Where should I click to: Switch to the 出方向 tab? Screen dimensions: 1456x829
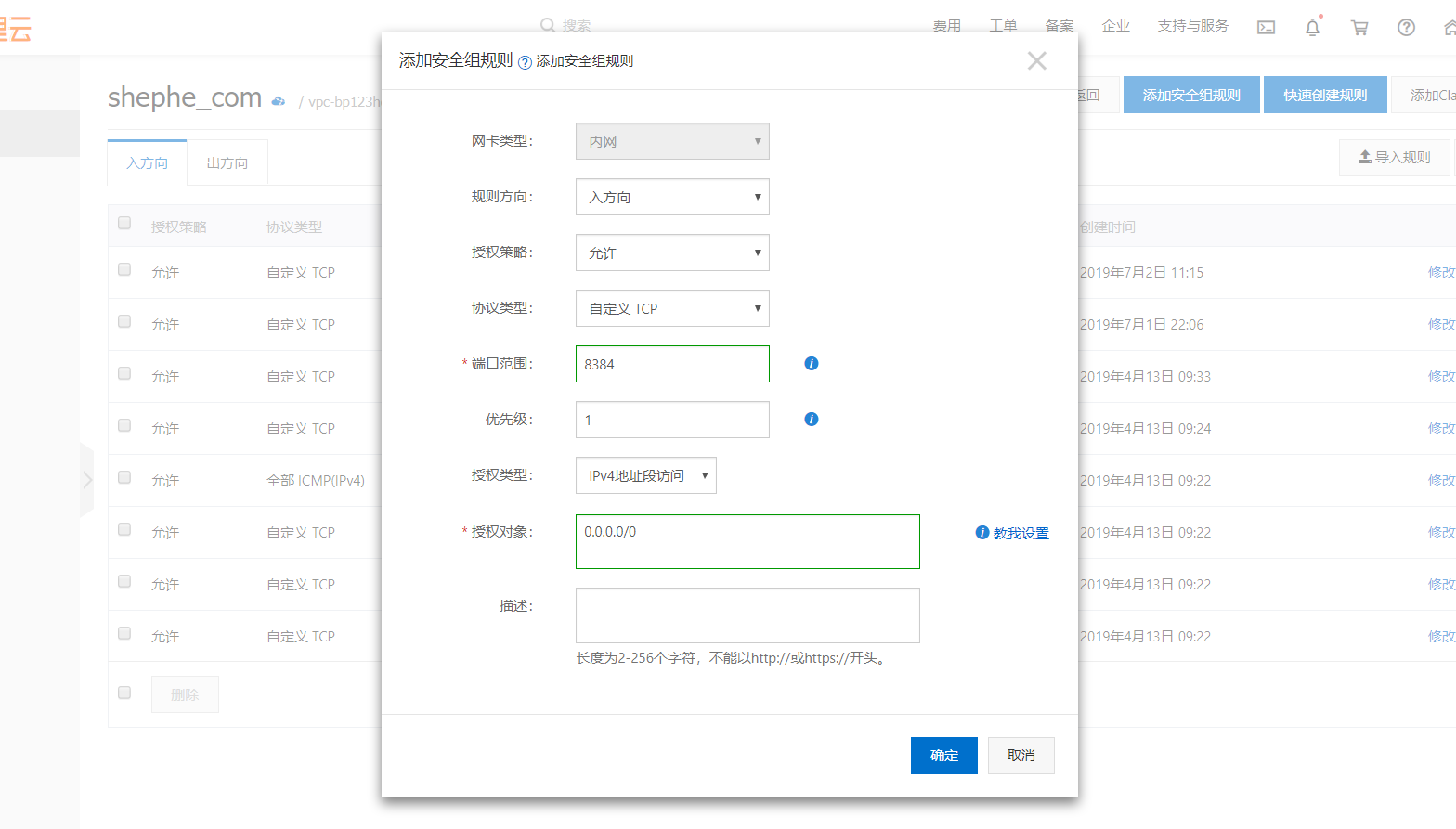pos(227,163)
